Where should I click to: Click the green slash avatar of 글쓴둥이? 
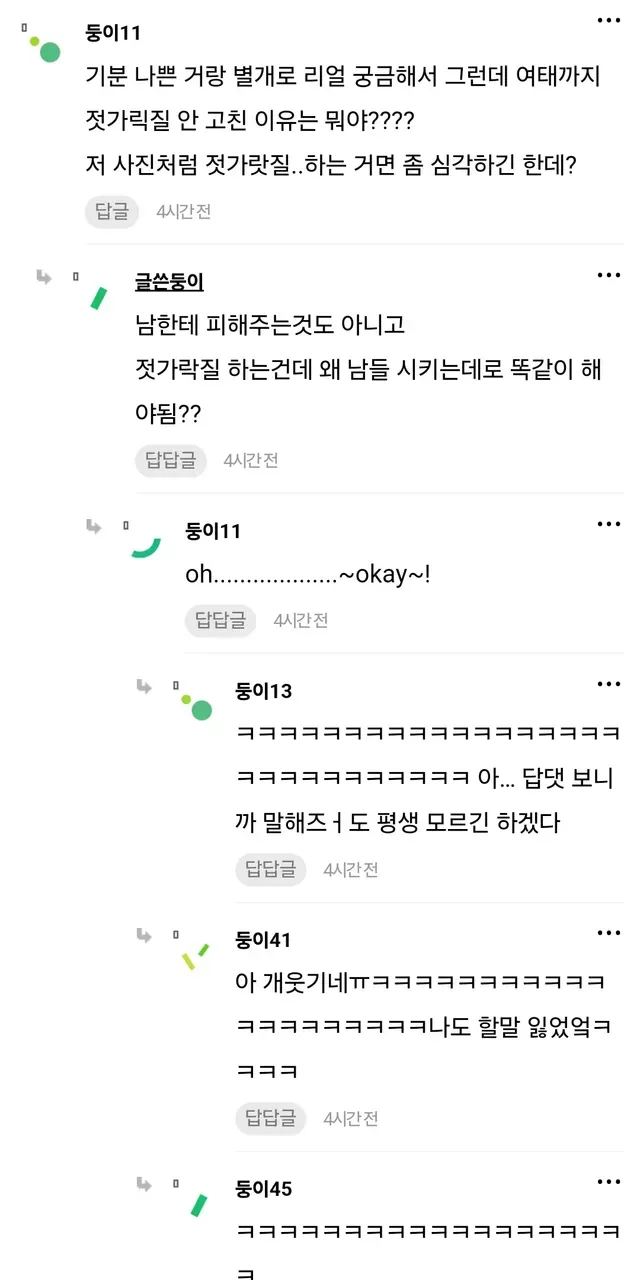point(99,298)
